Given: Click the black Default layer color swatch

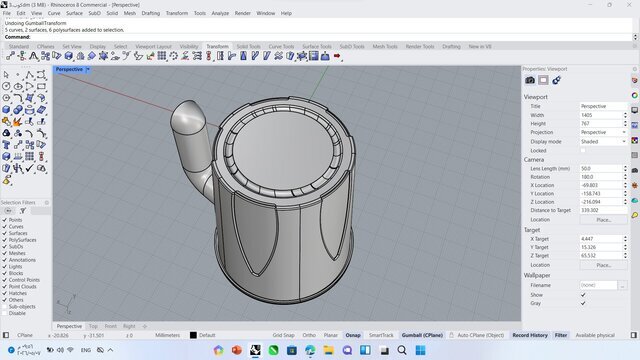Looking at the screenshot, I should coord(193,335).
